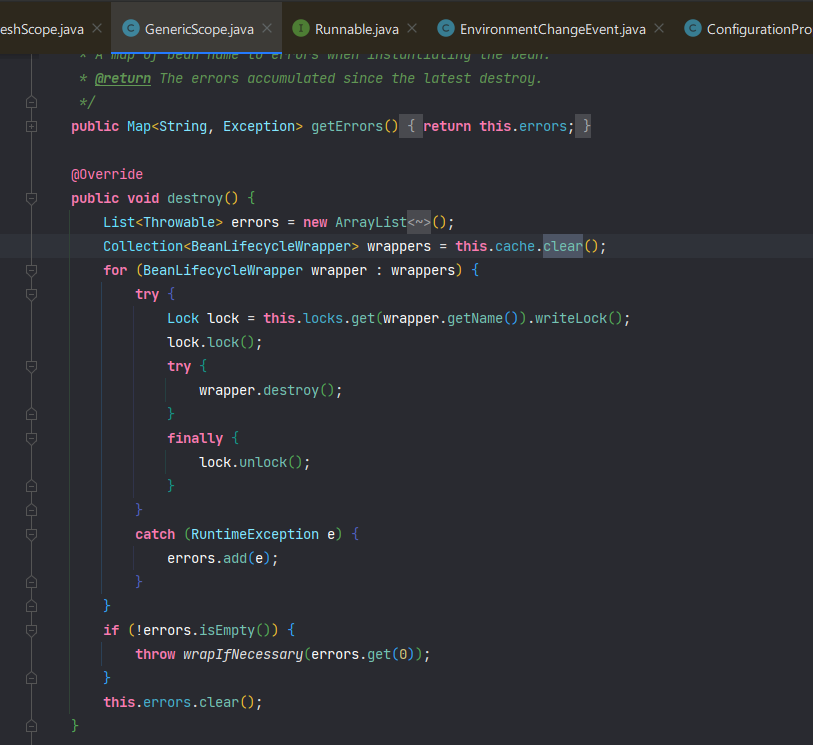Open the eshScope.java tab
The height and width of the screenshot is (745, 813).
(x=41, y=29)
